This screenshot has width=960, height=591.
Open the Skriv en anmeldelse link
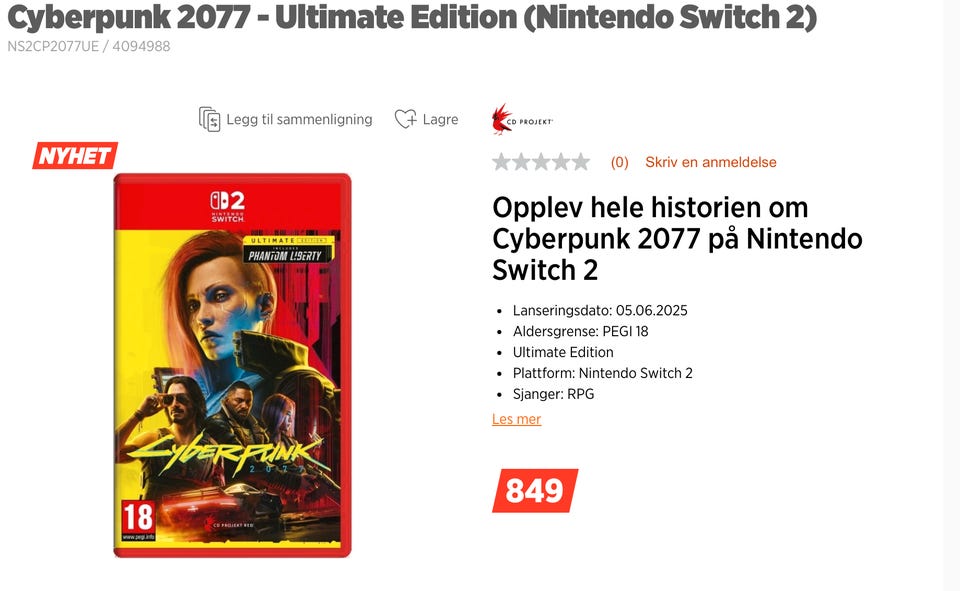click(x=711, y=162)
